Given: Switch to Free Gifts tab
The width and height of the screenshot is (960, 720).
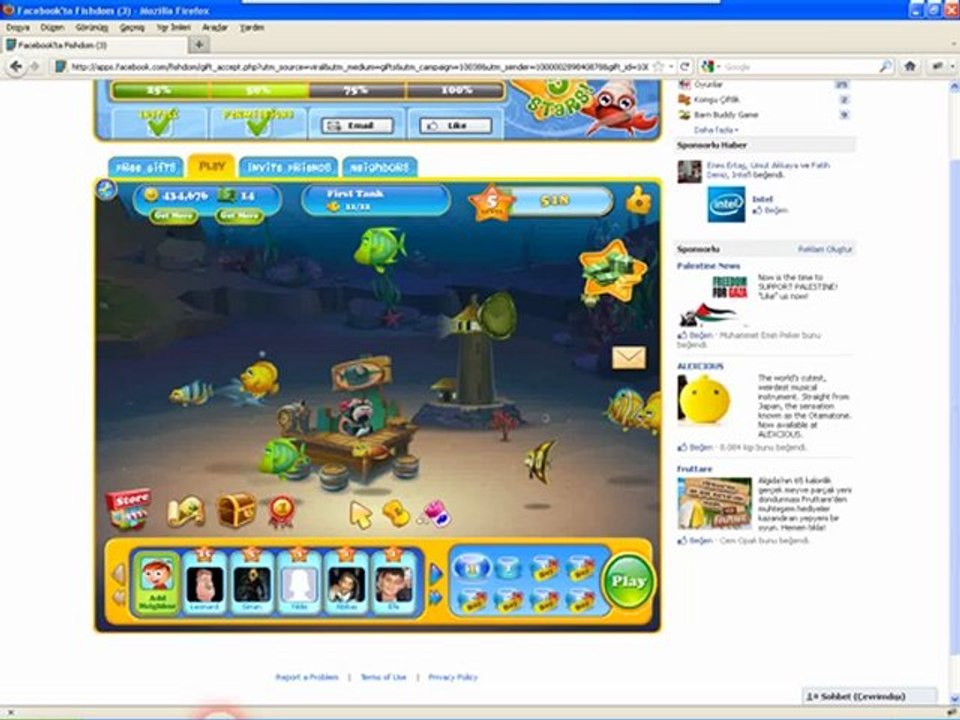Looking at the screenshot, I should 146,167.
